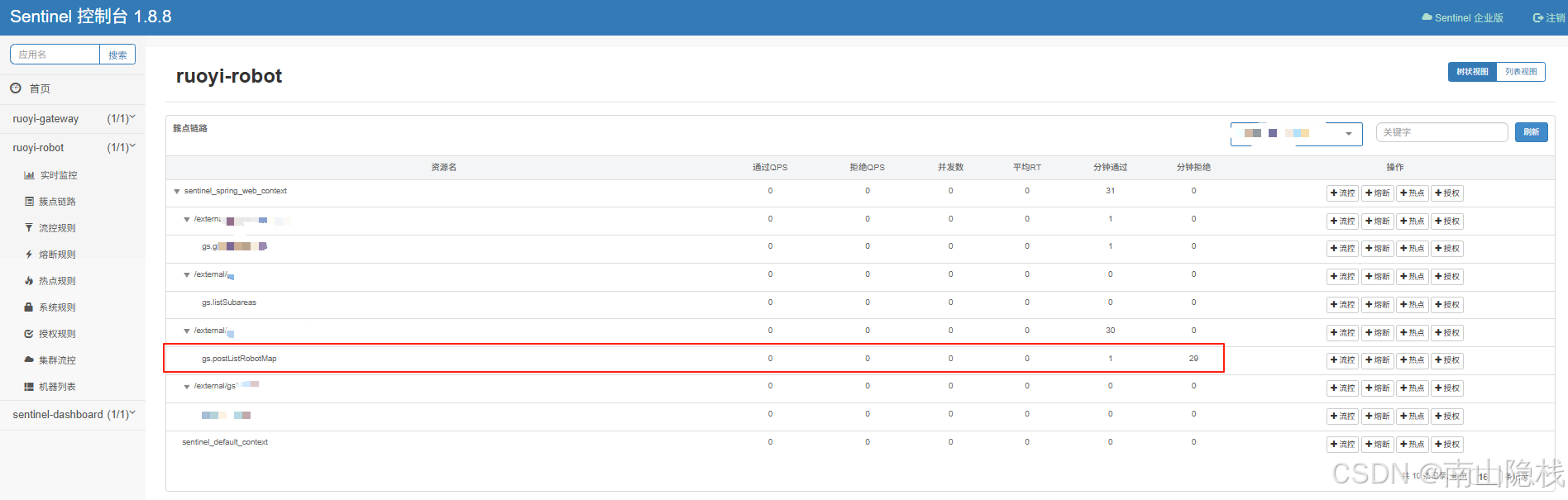Open the Sentinel 企业版 link
This screenshot has height=500, width=1568.
(x=1462, y=17)
